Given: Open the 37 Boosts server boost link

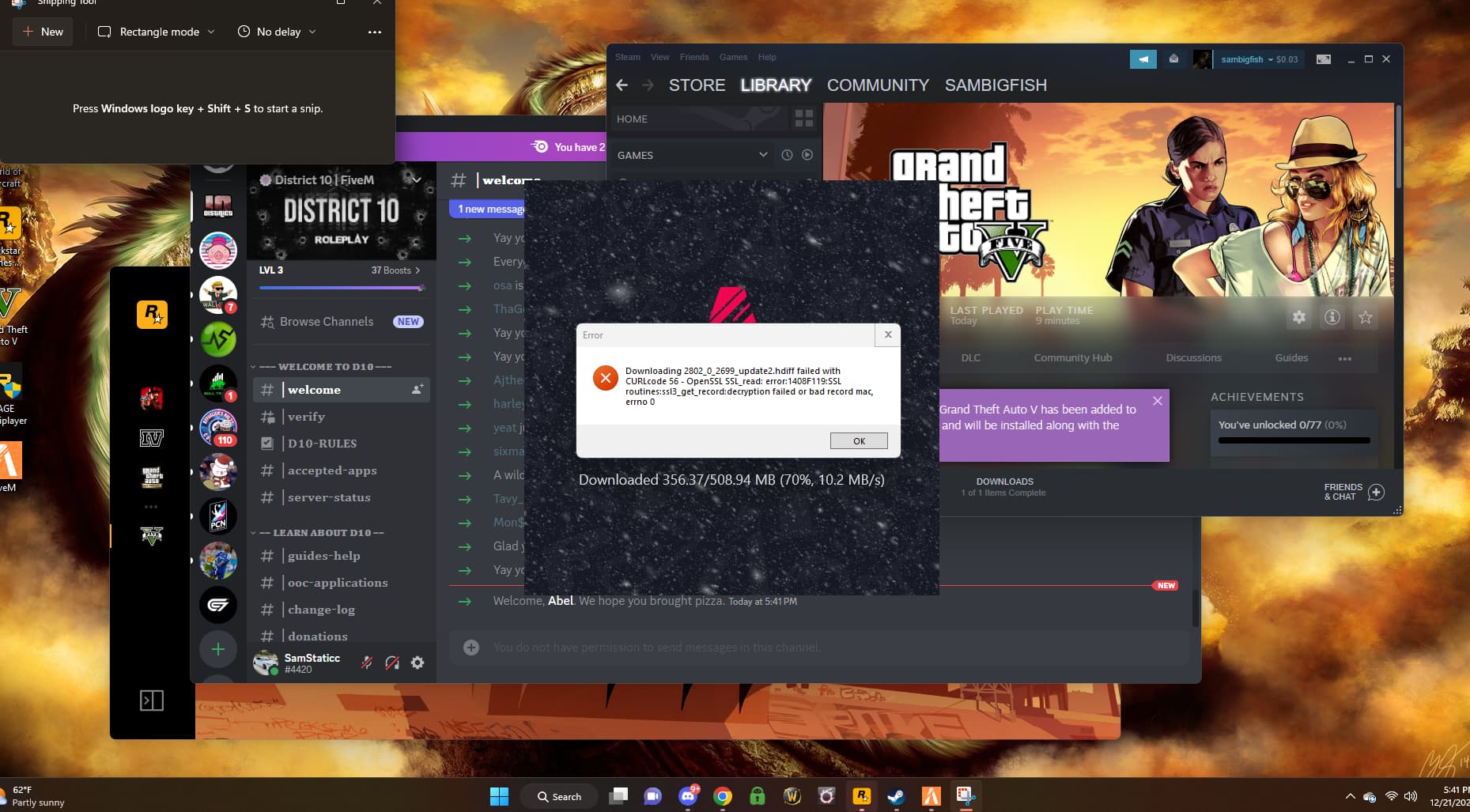Looking at the screenshot, I should (x=395, y=270).
